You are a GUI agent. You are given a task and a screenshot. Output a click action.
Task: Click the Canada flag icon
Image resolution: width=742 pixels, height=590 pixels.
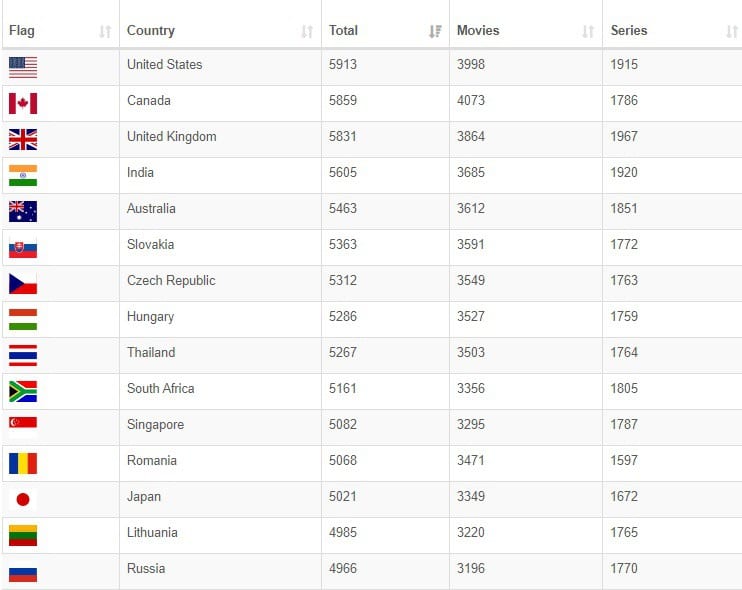(23, 103)
